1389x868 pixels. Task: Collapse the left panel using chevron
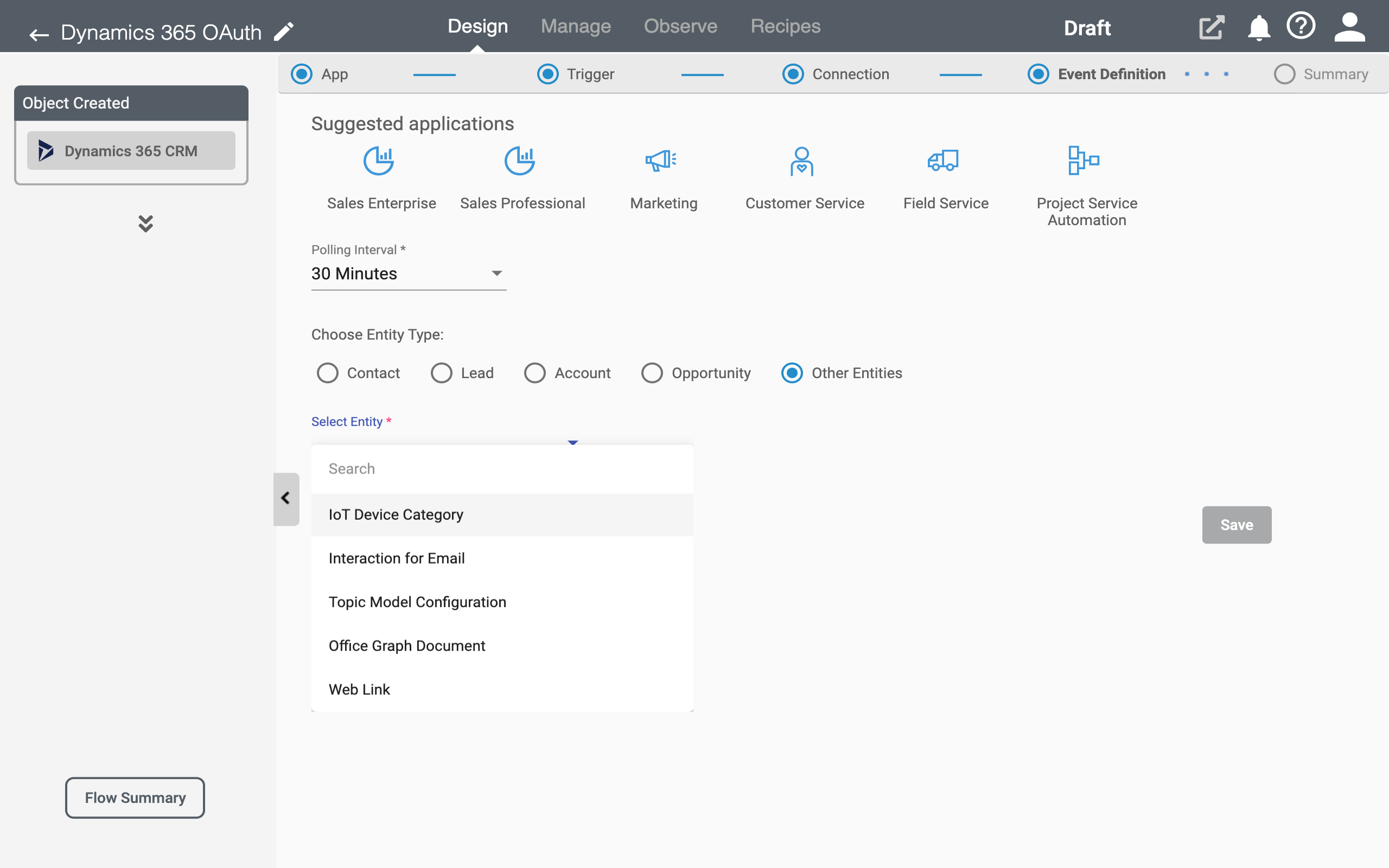point(287,497)
